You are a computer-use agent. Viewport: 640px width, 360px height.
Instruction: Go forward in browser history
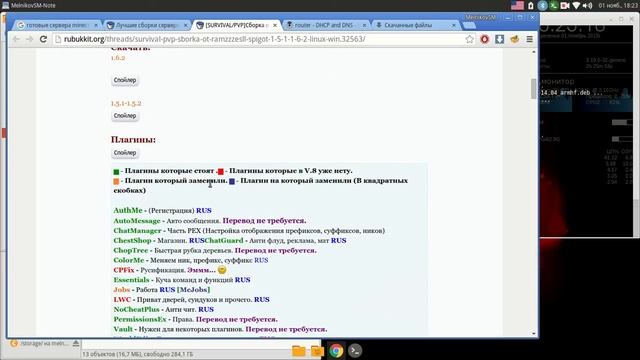coord(30,39)
